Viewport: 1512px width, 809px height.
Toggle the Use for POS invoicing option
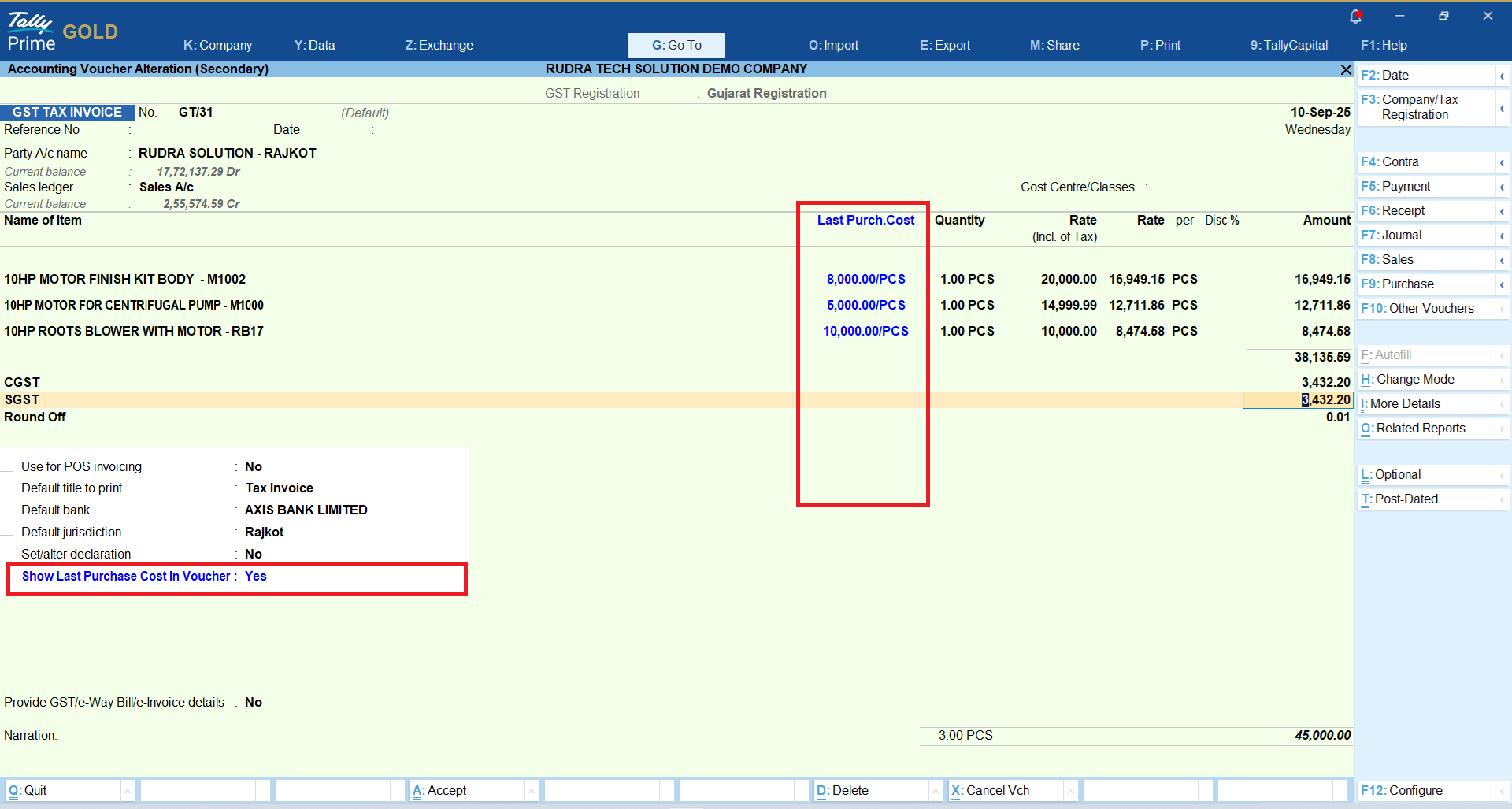(x=254, y=467)
